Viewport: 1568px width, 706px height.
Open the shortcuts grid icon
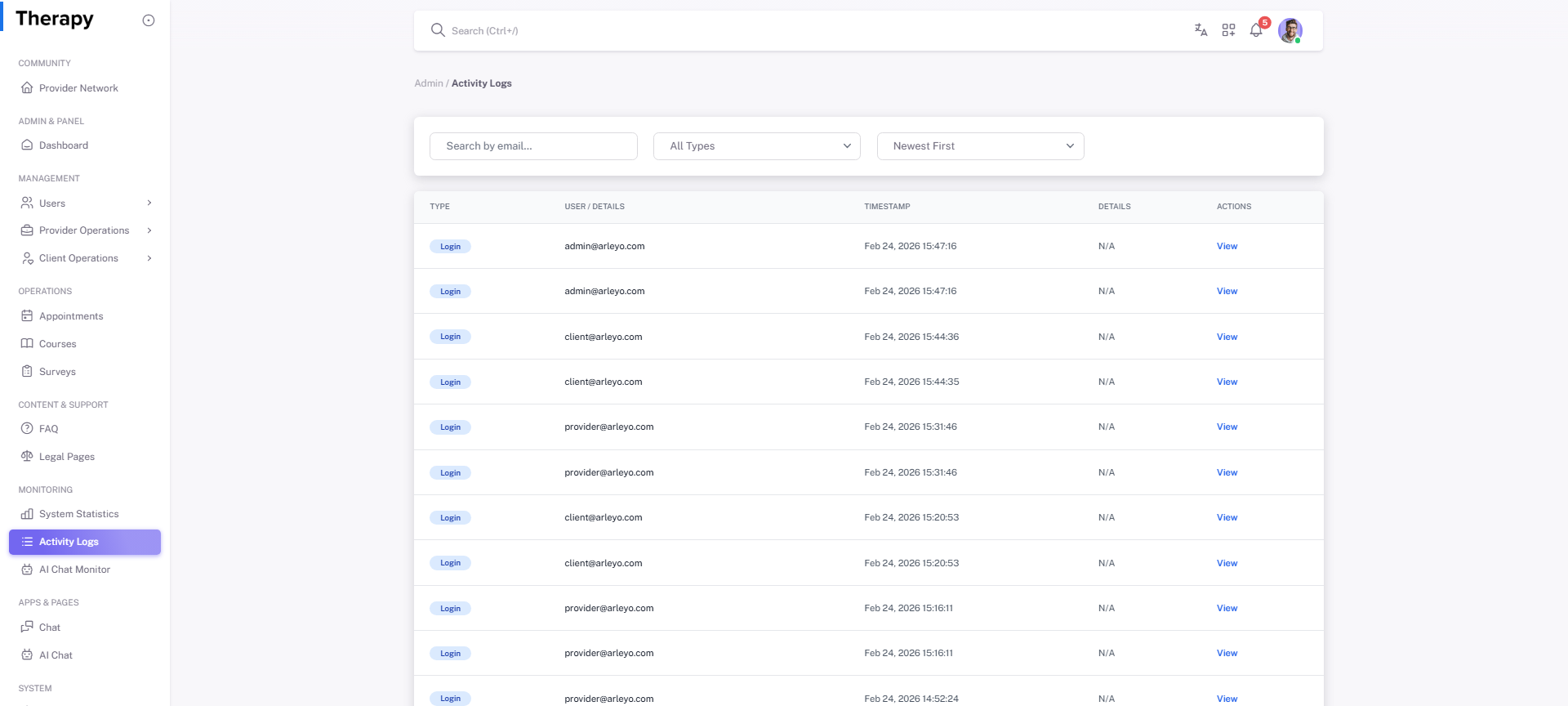pos(1228,30)
